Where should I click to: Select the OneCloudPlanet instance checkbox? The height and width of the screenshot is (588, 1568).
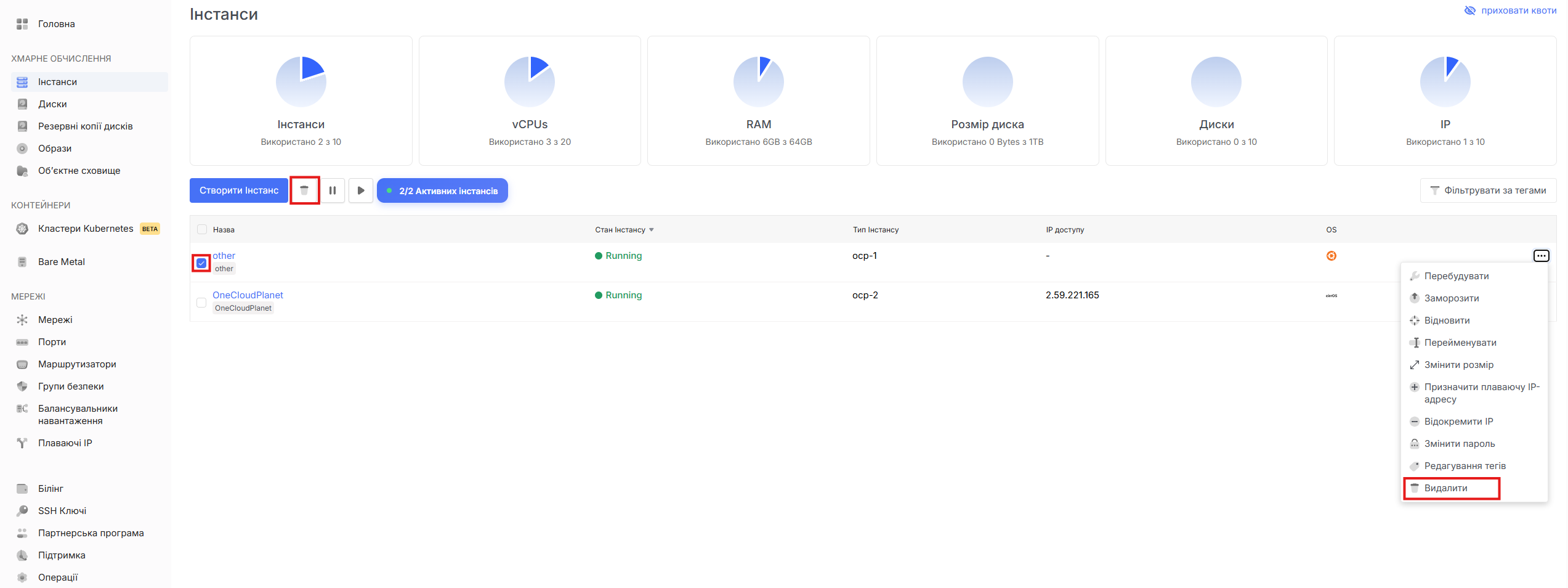pyautogui.click(x=201, y=303)
